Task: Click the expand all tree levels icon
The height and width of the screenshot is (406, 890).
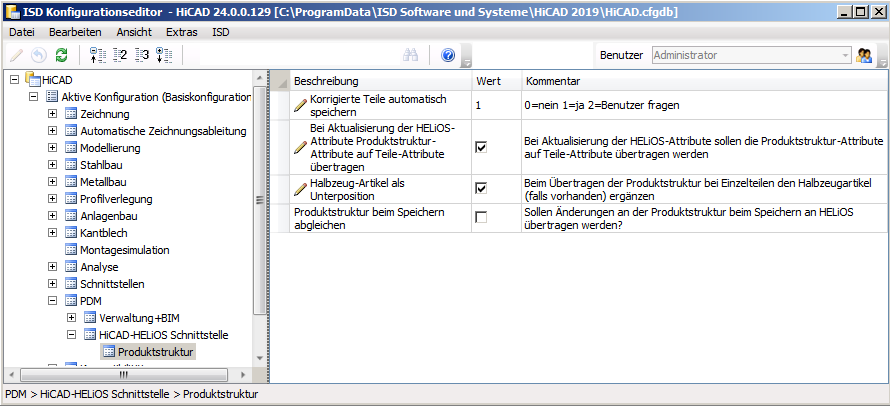Action: pyautogui.click(x=165, y=55)
